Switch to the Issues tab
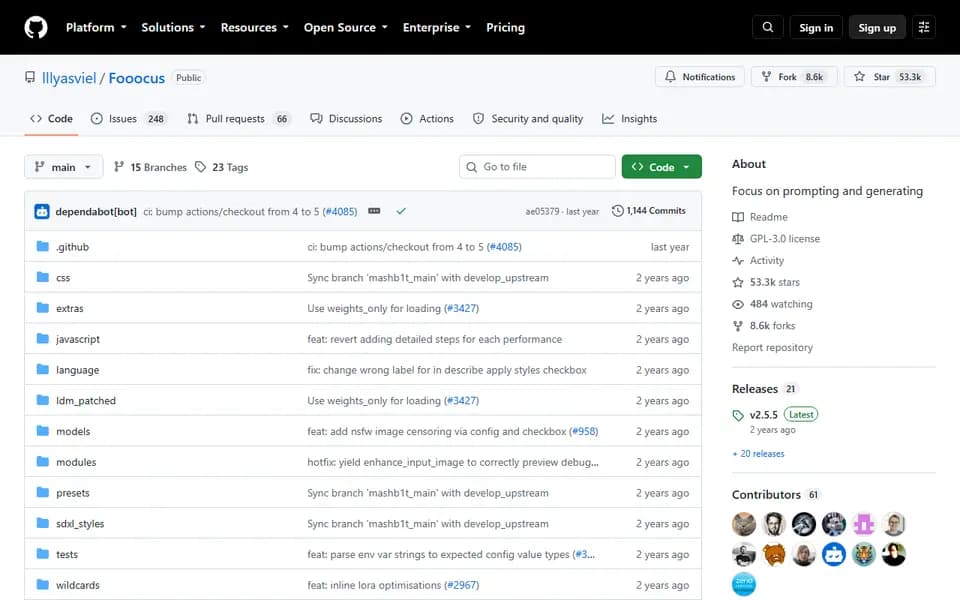Screen dimensions: 960x600 tap(127, 119)
